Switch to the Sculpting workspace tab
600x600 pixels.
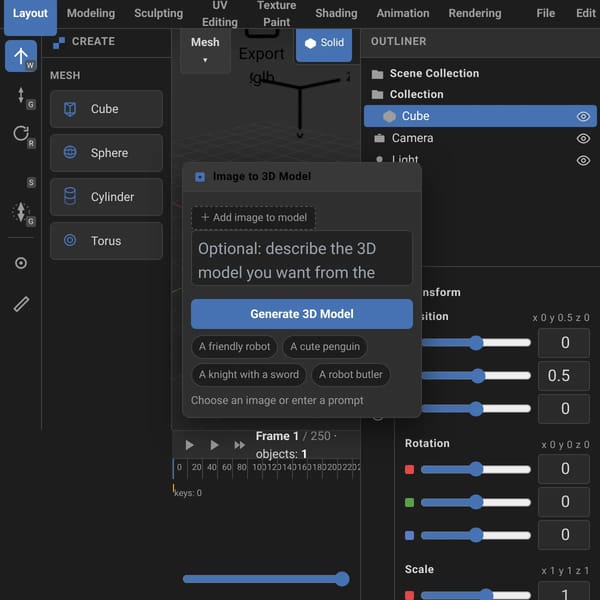pyautogui.click(x=158, y=13)
